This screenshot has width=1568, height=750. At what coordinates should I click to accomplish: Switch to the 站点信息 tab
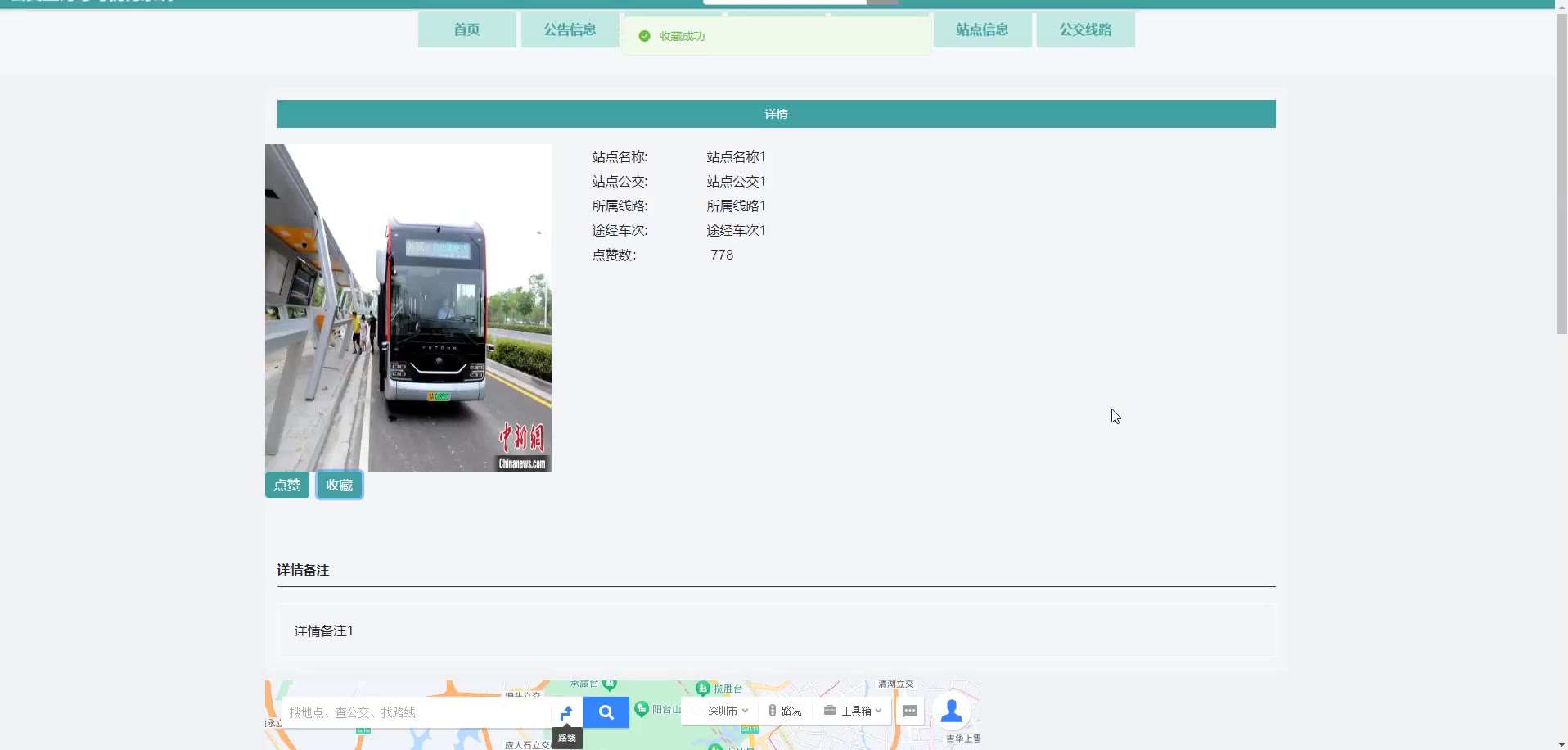[982, 29]
